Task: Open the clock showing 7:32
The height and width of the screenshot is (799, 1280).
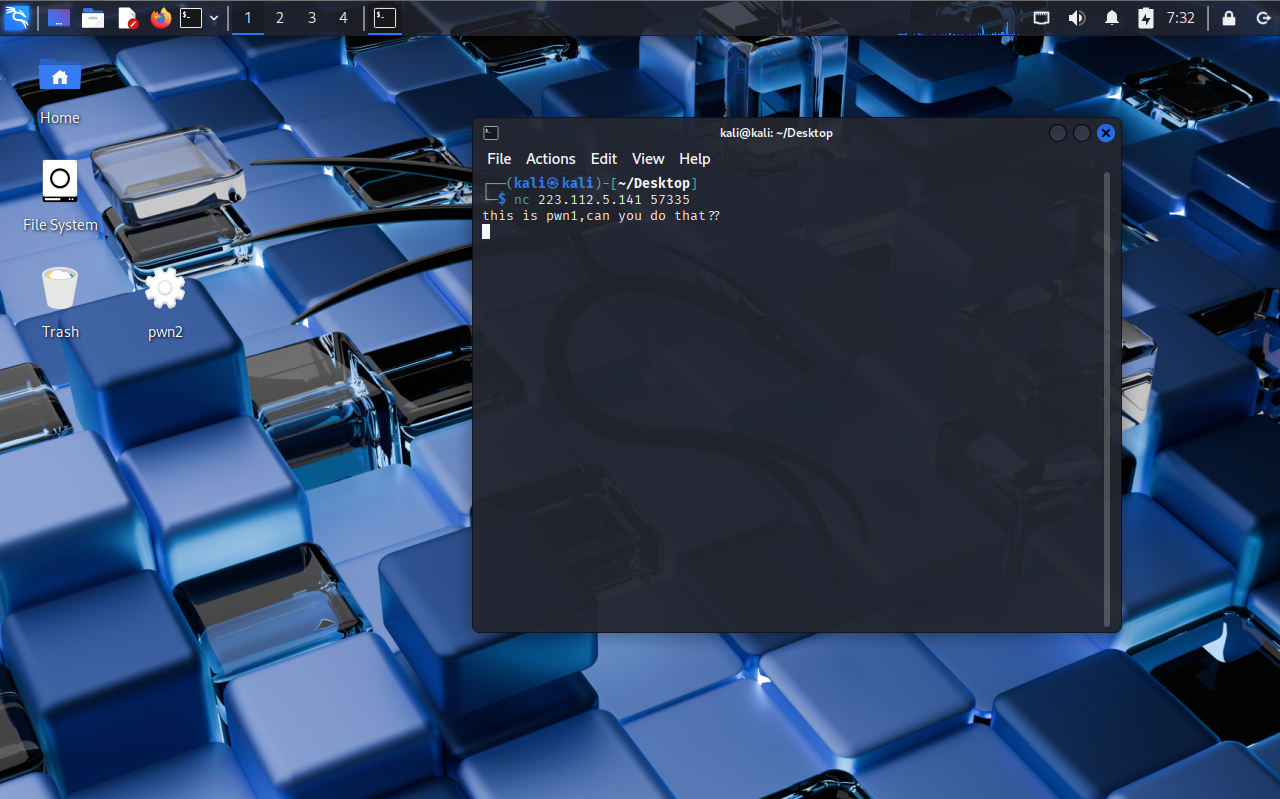Action: point(1181,18)
